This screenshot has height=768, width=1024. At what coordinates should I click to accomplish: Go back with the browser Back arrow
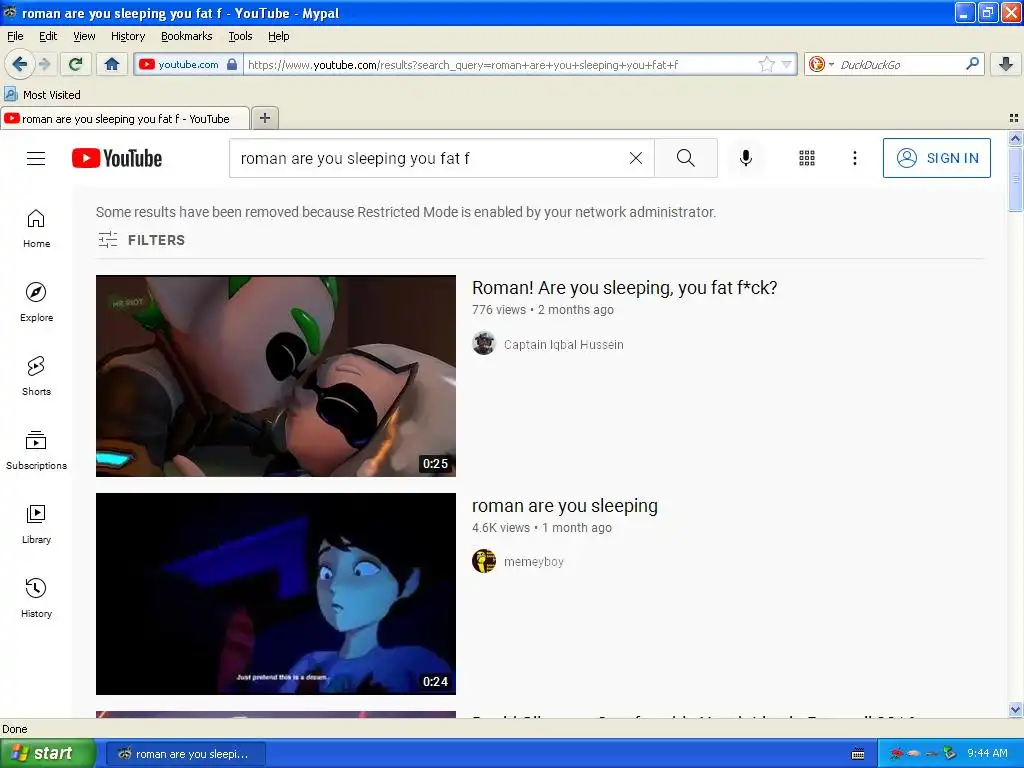19,64
